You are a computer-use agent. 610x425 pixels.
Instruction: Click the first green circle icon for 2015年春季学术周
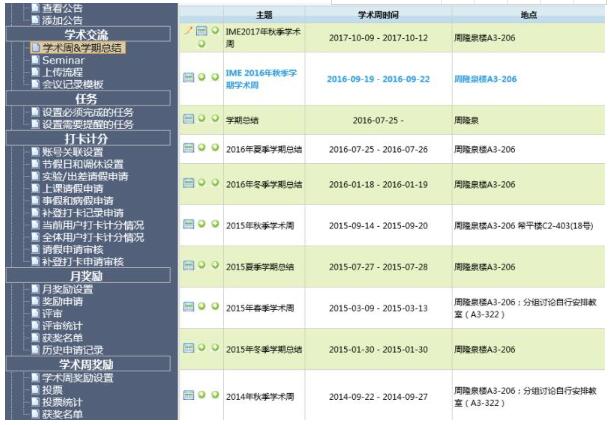pos(201,306)
